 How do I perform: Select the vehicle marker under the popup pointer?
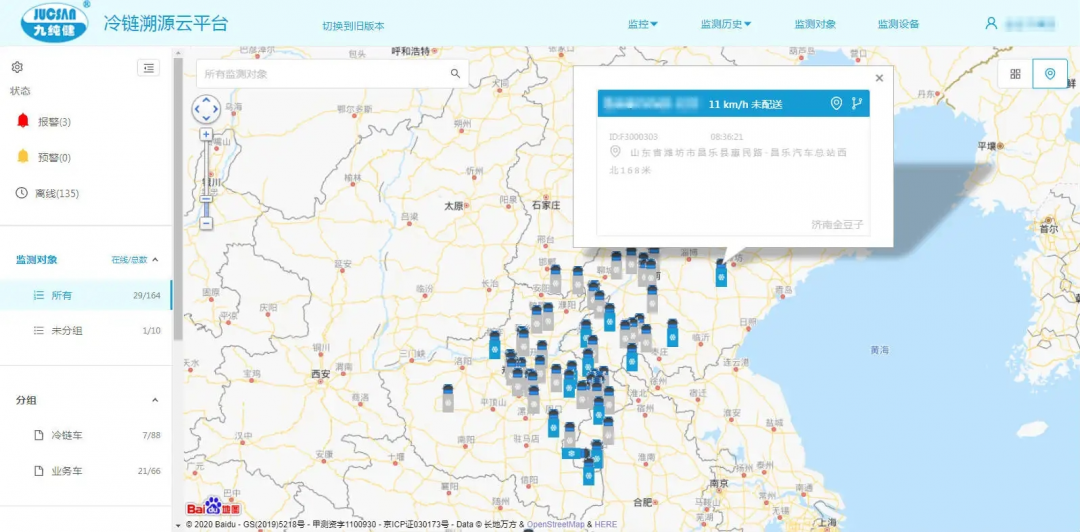721,274
